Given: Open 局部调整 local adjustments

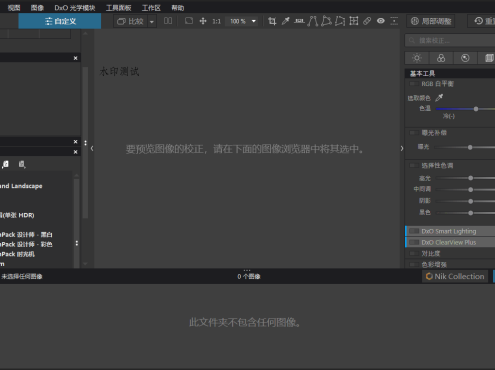Looking at the screenshot, I should pos(431,21).
